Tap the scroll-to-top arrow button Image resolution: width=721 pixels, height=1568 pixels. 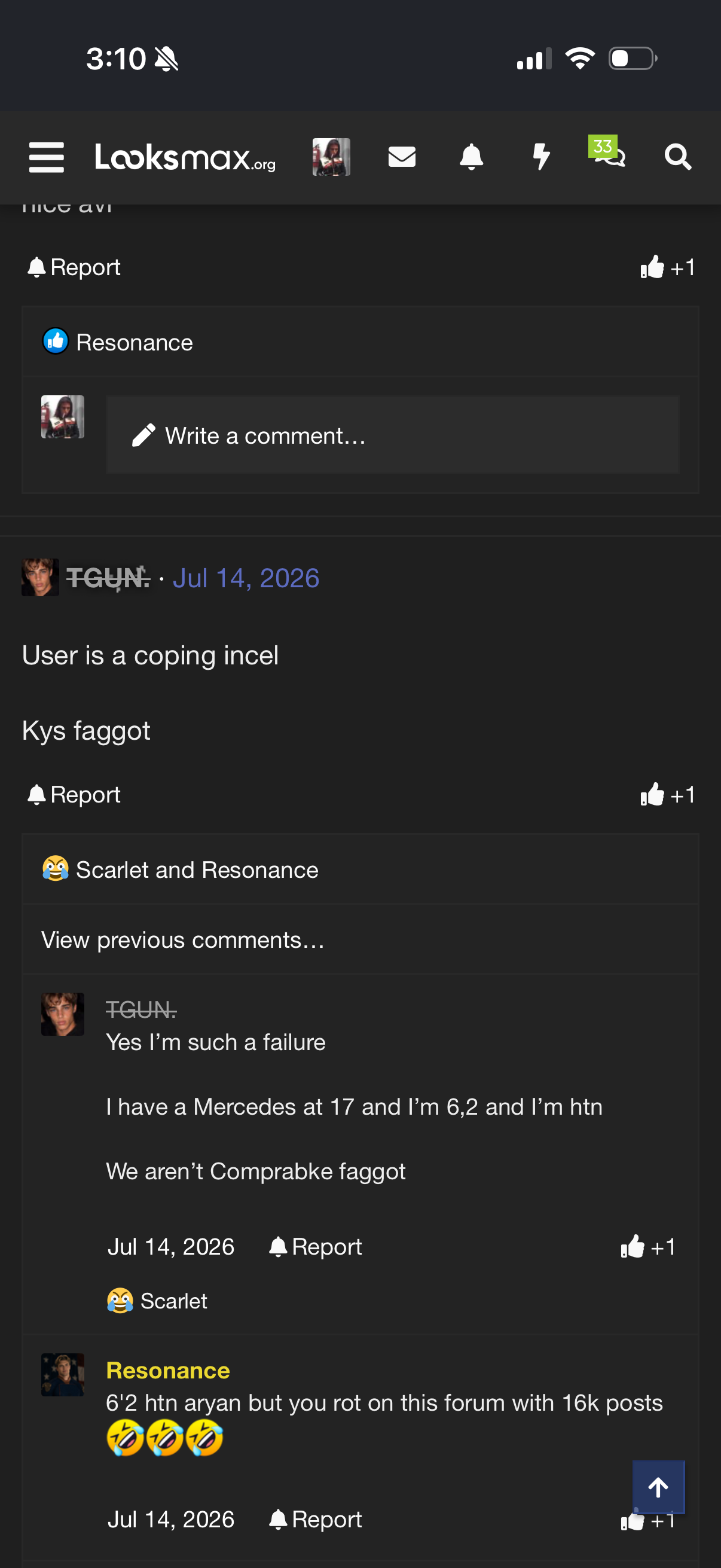(658, 1487)
